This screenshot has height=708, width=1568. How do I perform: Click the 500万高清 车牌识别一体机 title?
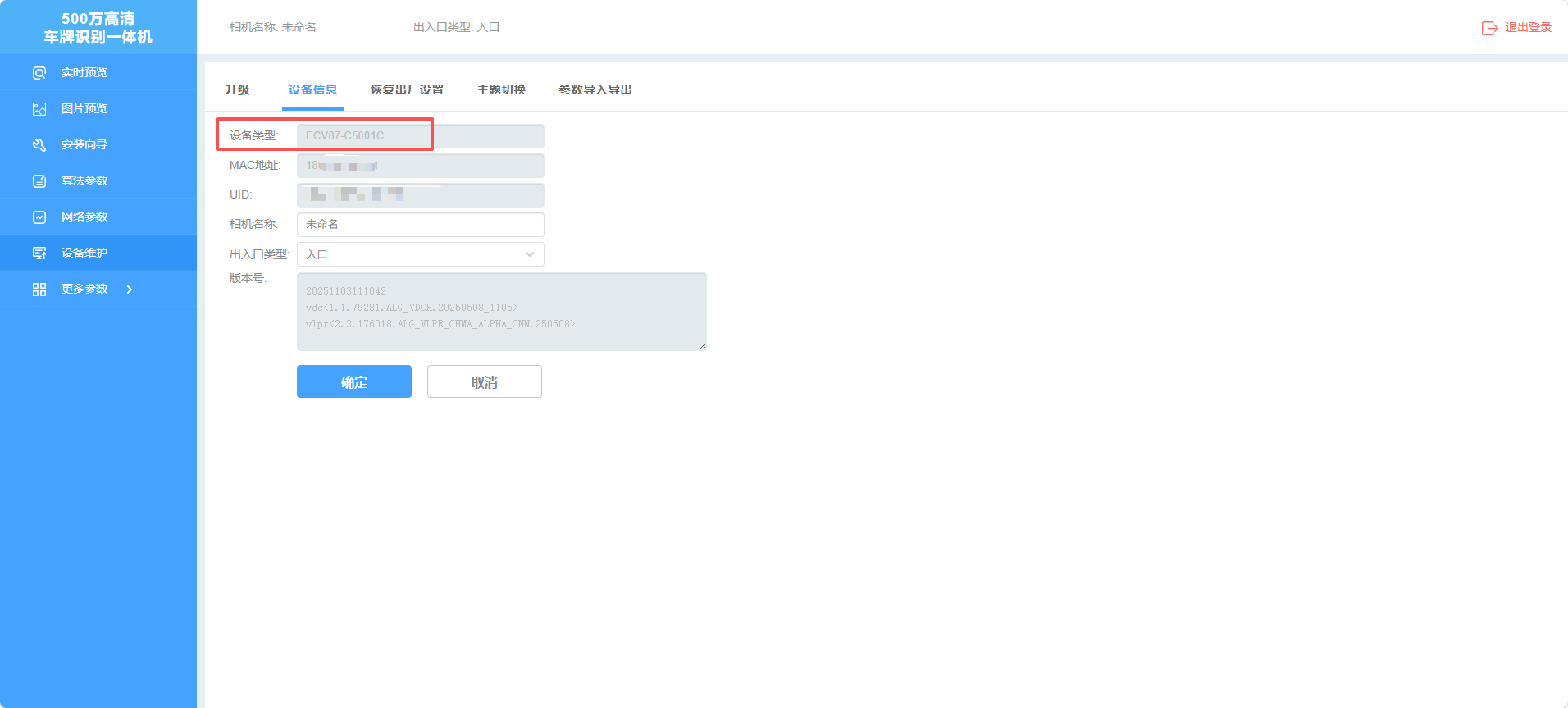coord(98,28)
